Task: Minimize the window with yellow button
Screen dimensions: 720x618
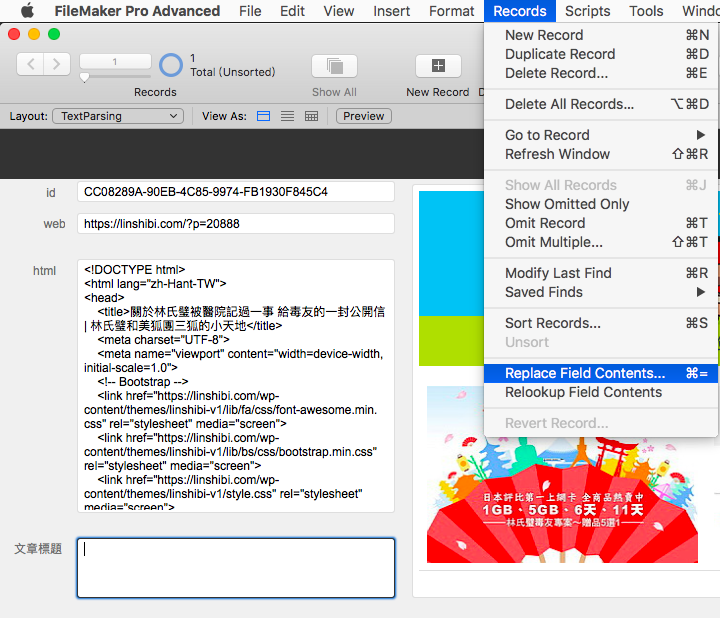Action: coord(34,34)
